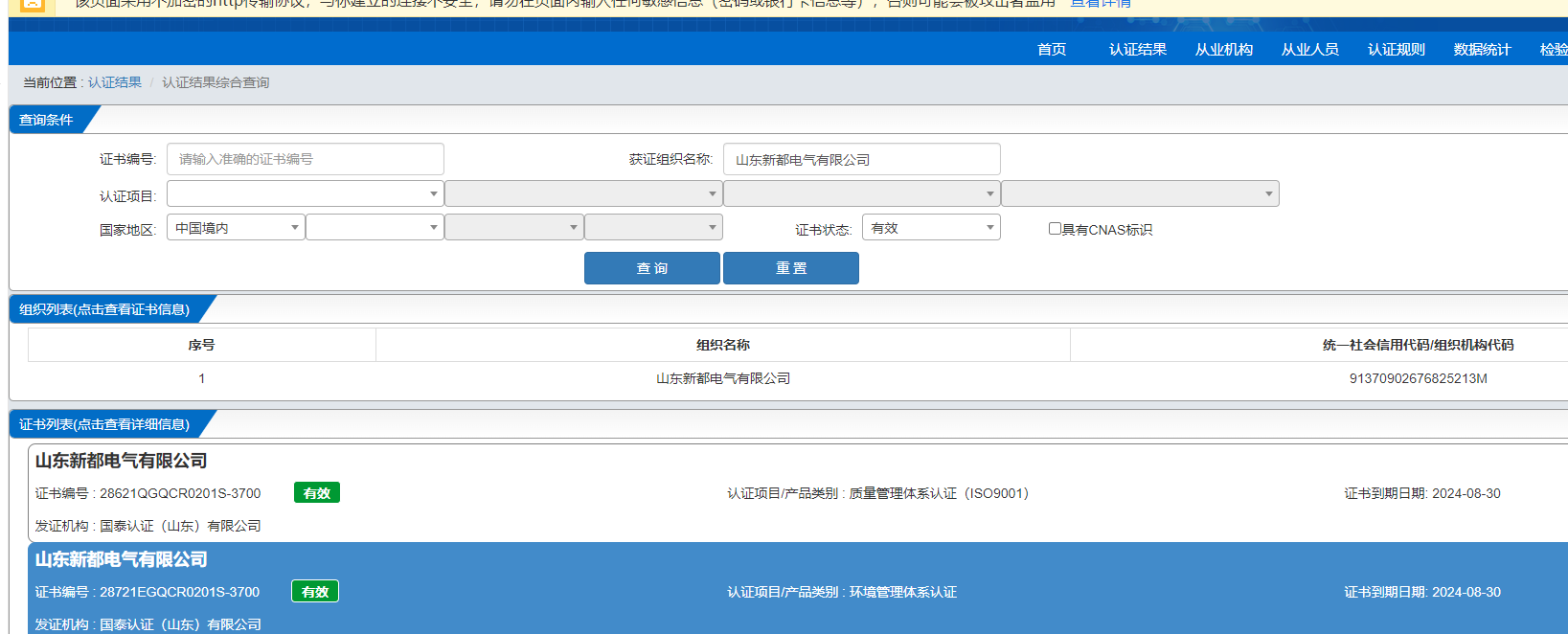This screenshot has height=634, width=1568.
Task: Click organization row 山东新都电气有限公司 in the table
Action: [723, 378]
